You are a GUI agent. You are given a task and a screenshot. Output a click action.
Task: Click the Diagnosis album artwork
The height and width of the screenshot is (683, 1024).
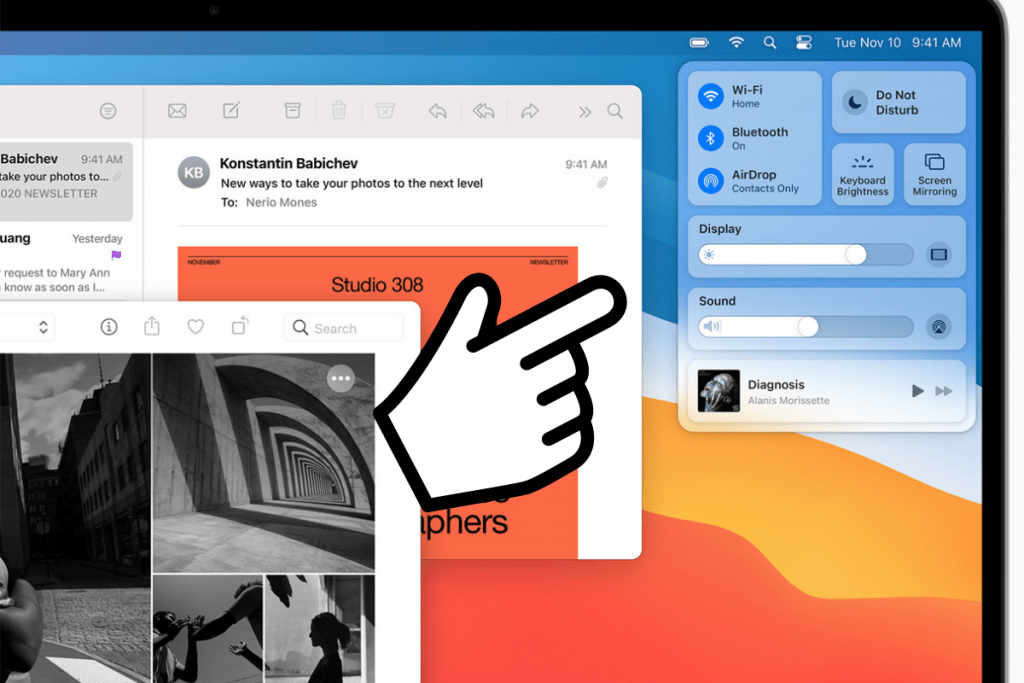(x=718, y=390)
